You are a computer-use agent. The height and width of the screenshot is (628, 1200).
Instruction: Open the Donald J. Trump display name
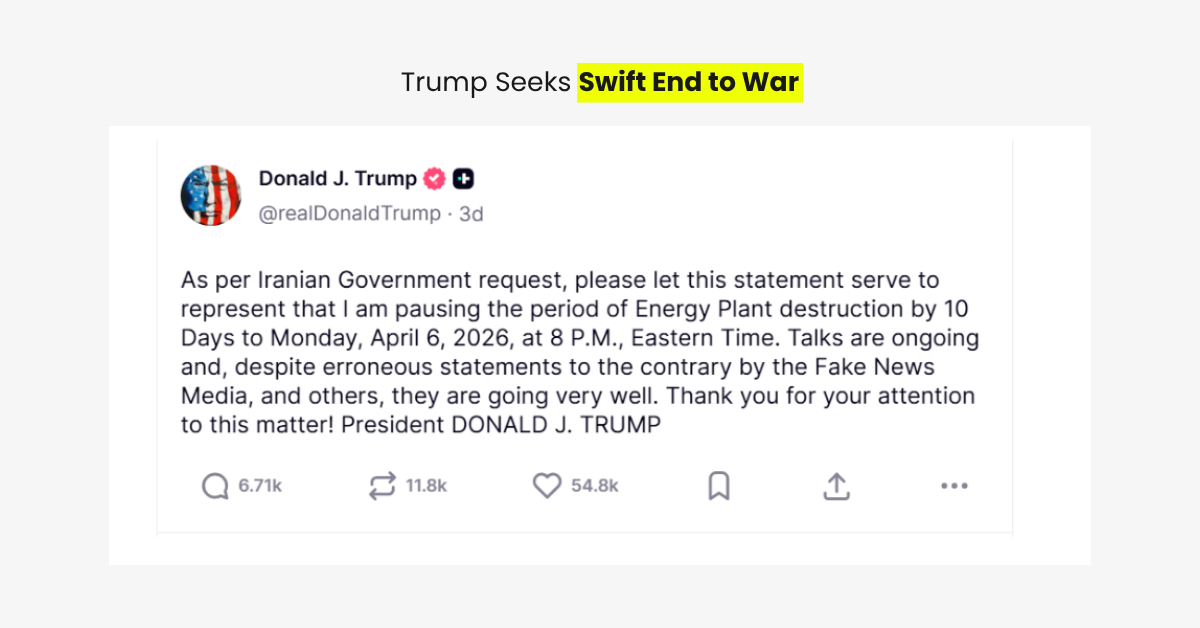point(337,179)
